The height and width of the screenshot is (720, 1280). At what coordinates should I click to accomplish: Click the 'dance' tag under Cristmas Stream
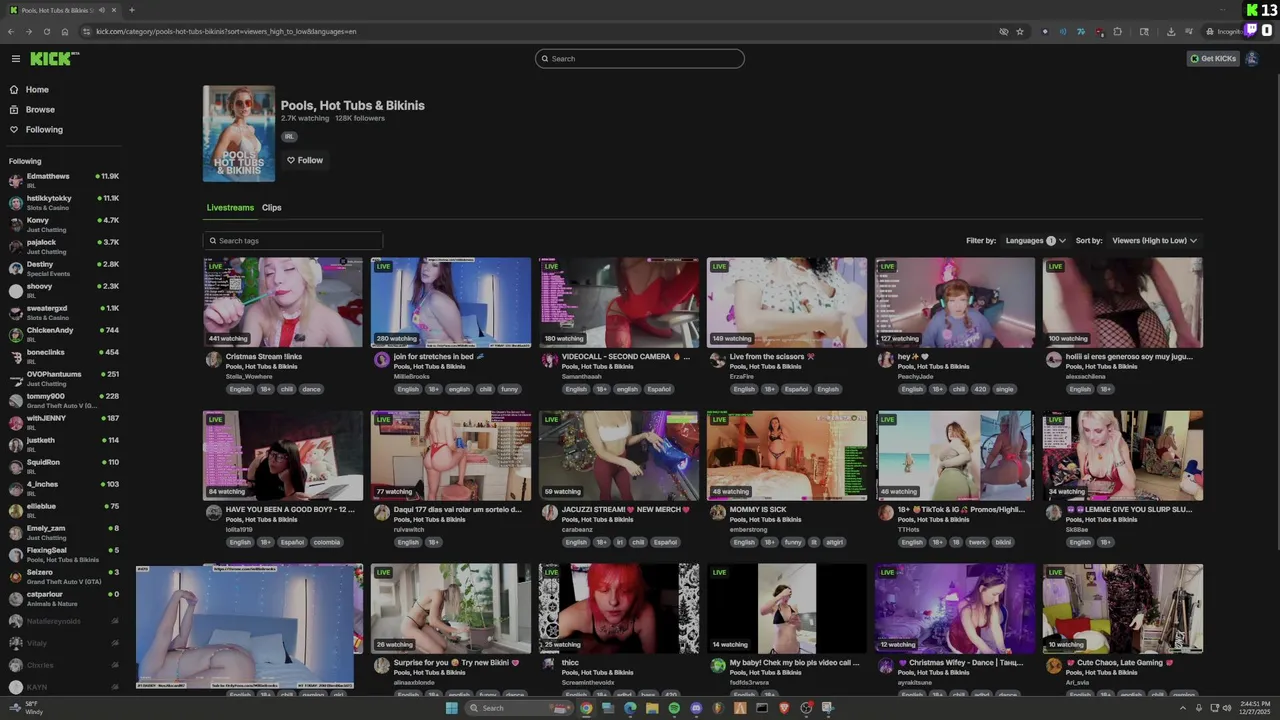312,389
